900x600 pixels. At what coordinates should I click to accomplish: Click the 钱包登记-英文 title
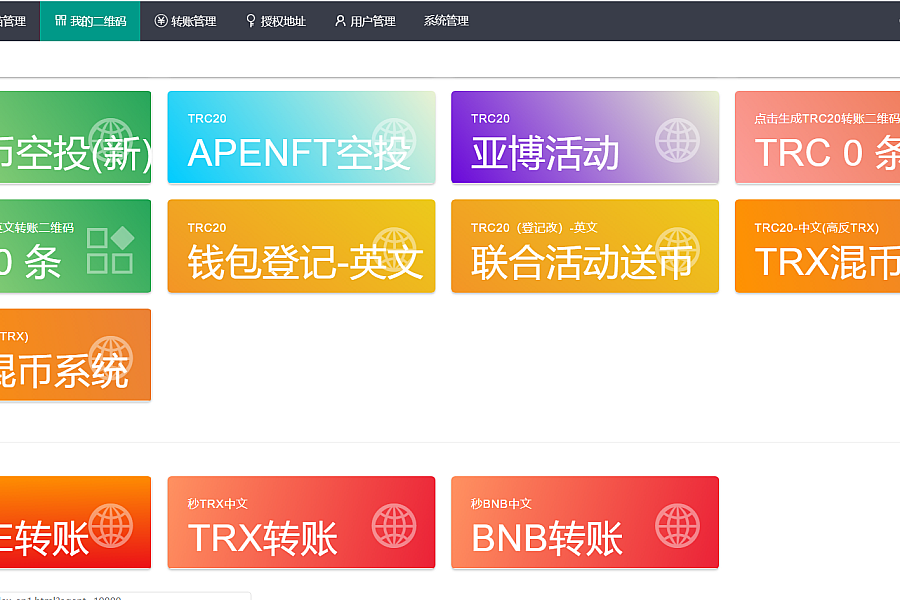[x=305, y=262]
